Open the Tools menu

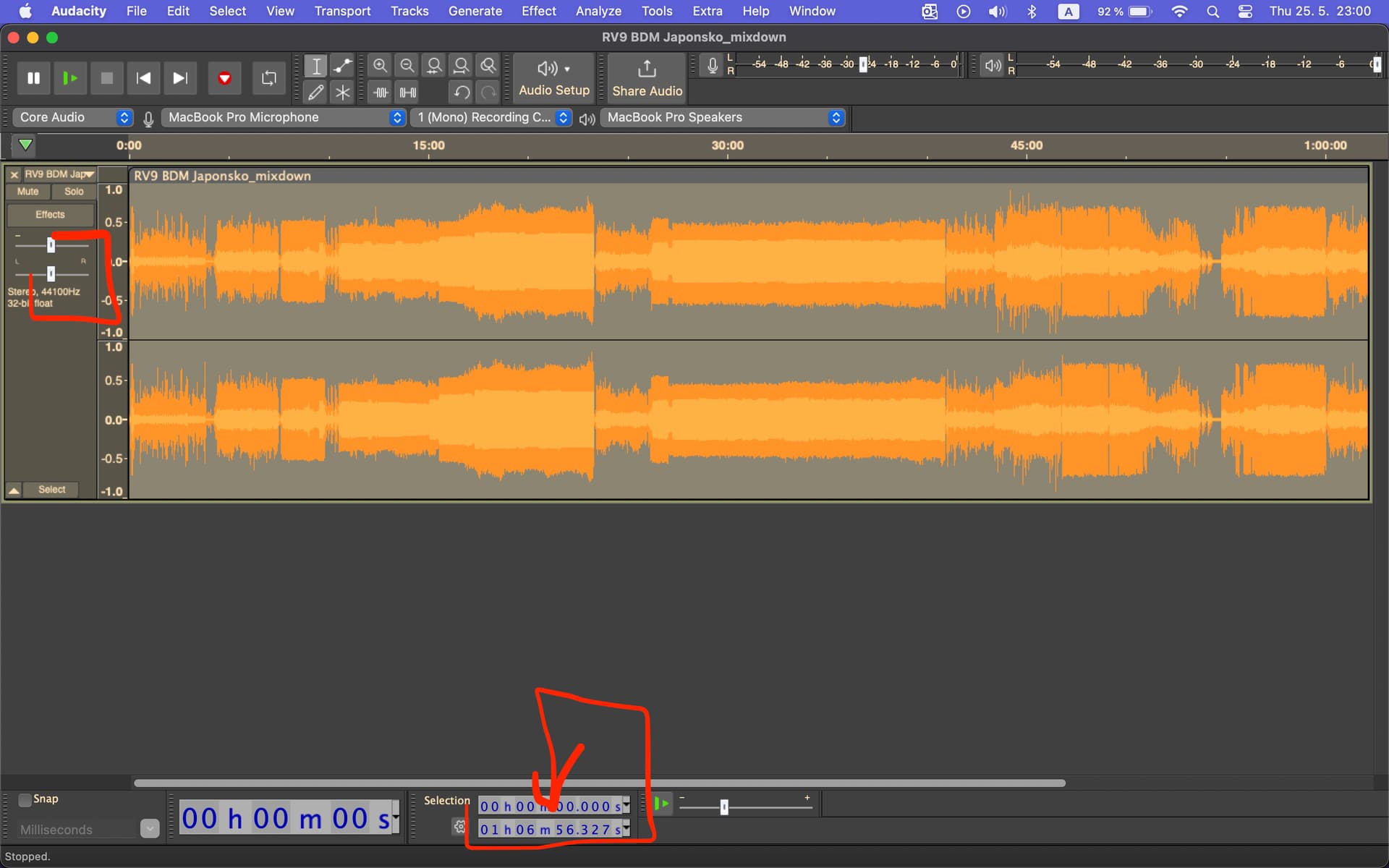(x=657, y=11)
